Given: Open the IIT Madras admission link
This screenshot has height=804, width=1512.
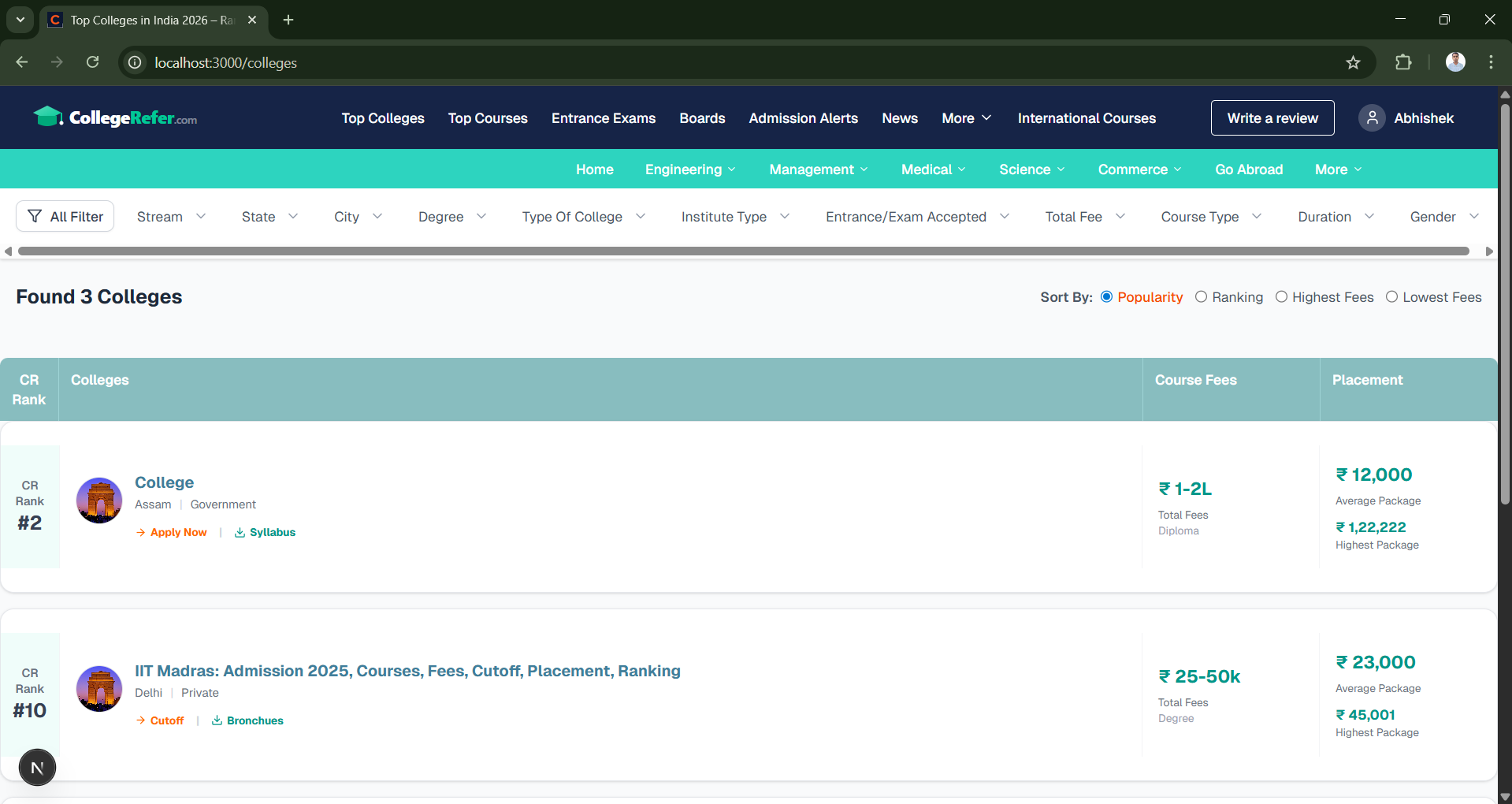Looking at the screenshot, I should pyautogui.click(x=407, y=671).
